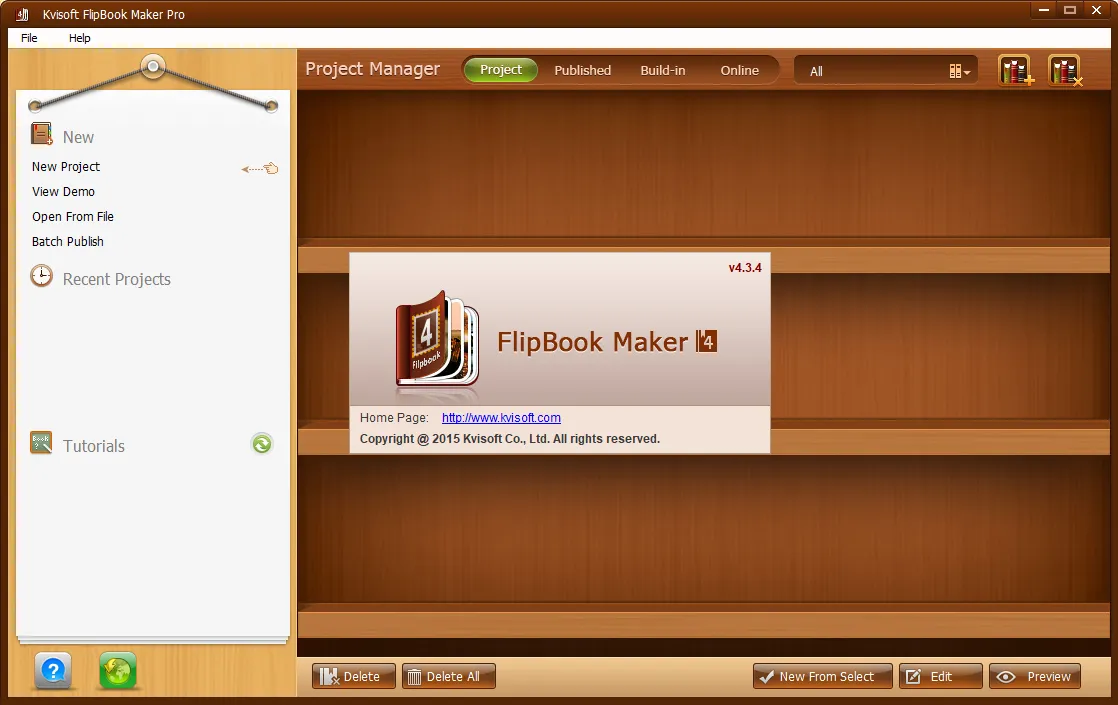1118x705 pixels.
Task: Click the Tutorials chalkboard icon
Action: (x=41, y=443)
